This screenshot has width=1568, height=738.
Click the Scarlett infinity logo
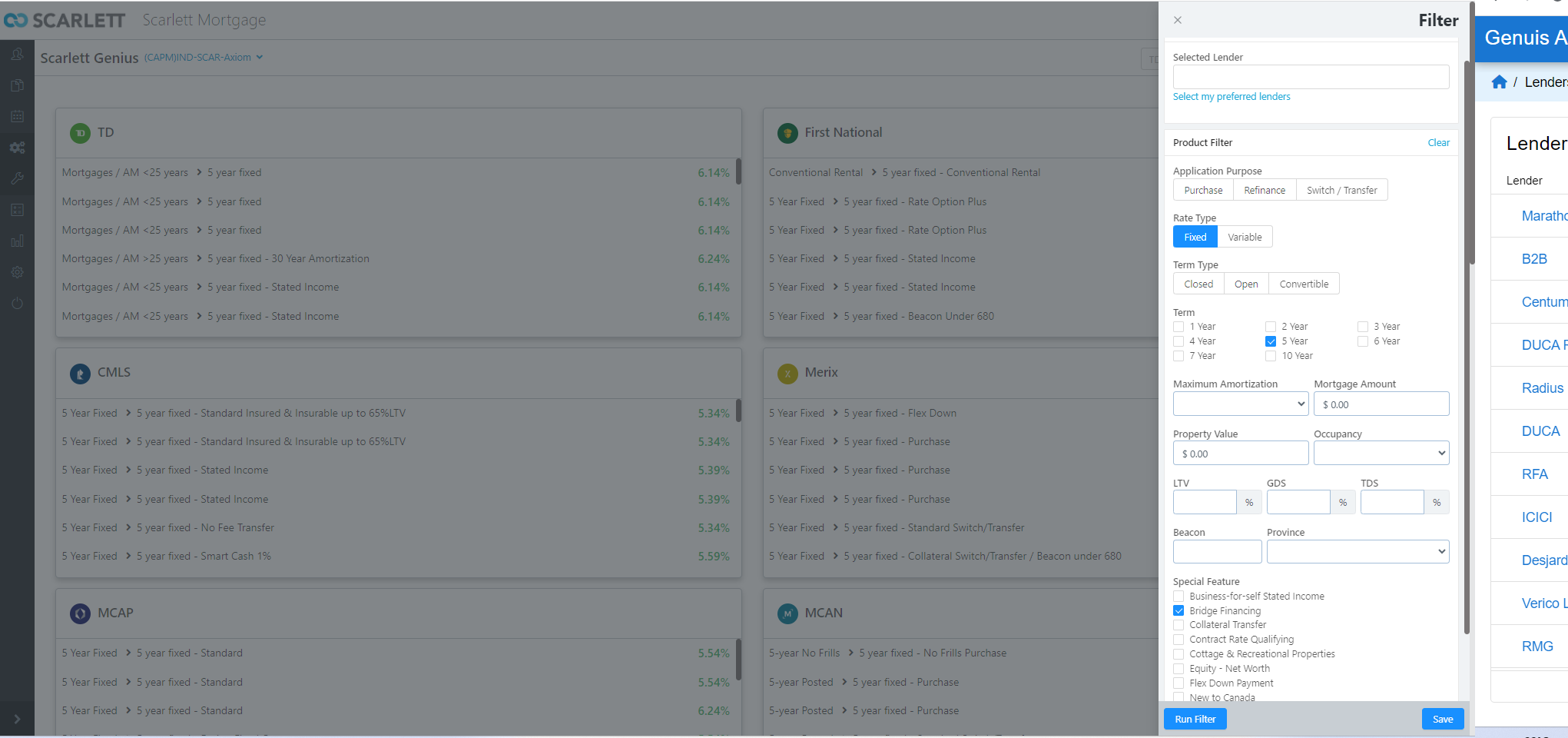(x=15, y=21)
